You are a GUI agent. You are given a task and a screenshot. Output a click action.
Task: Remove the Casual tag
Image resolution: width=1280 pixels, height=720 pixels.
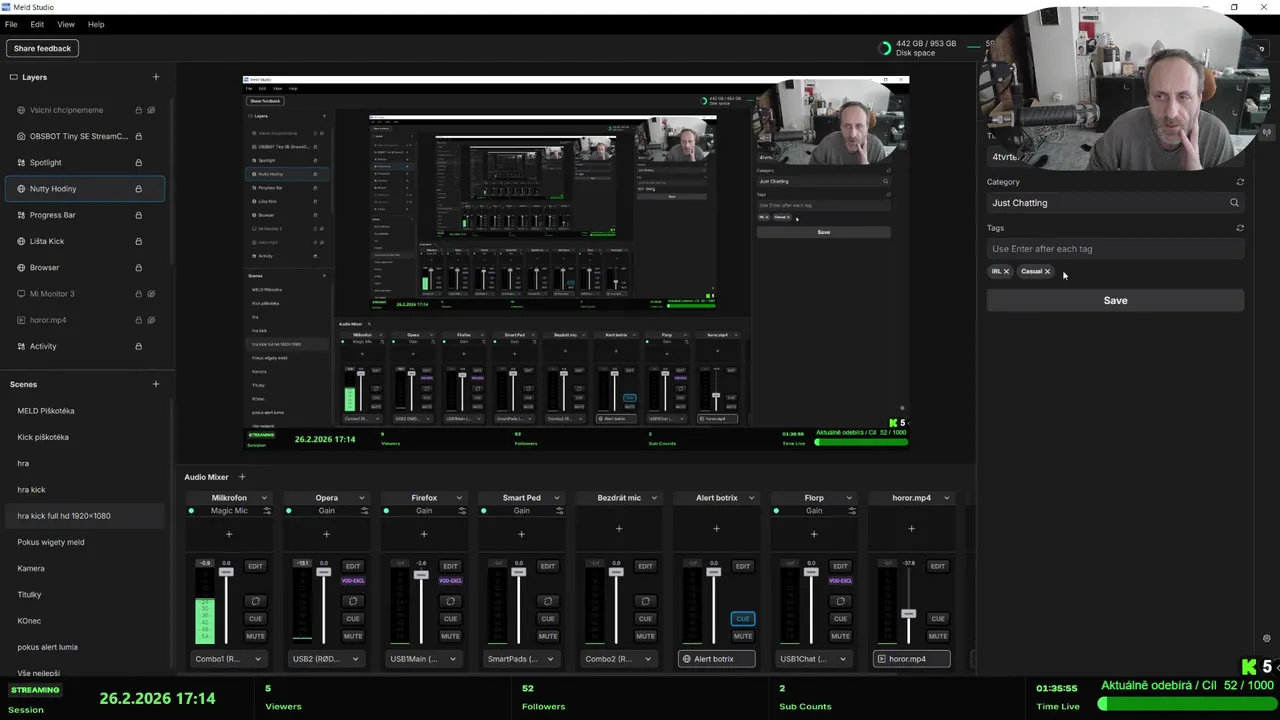[1047, 272]
